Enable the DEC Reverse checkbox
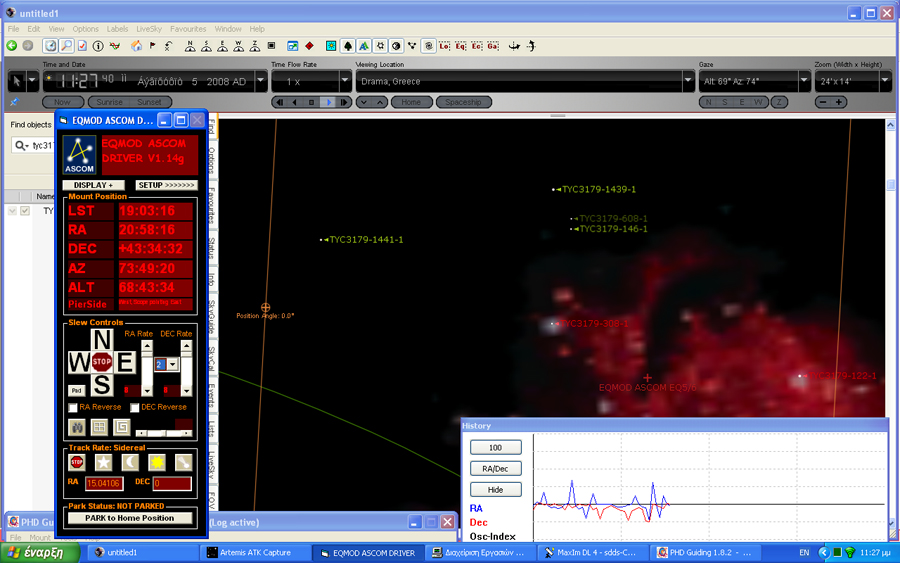Image resolution: width=900 pixels, height=563 pixels. coord(134,407)
